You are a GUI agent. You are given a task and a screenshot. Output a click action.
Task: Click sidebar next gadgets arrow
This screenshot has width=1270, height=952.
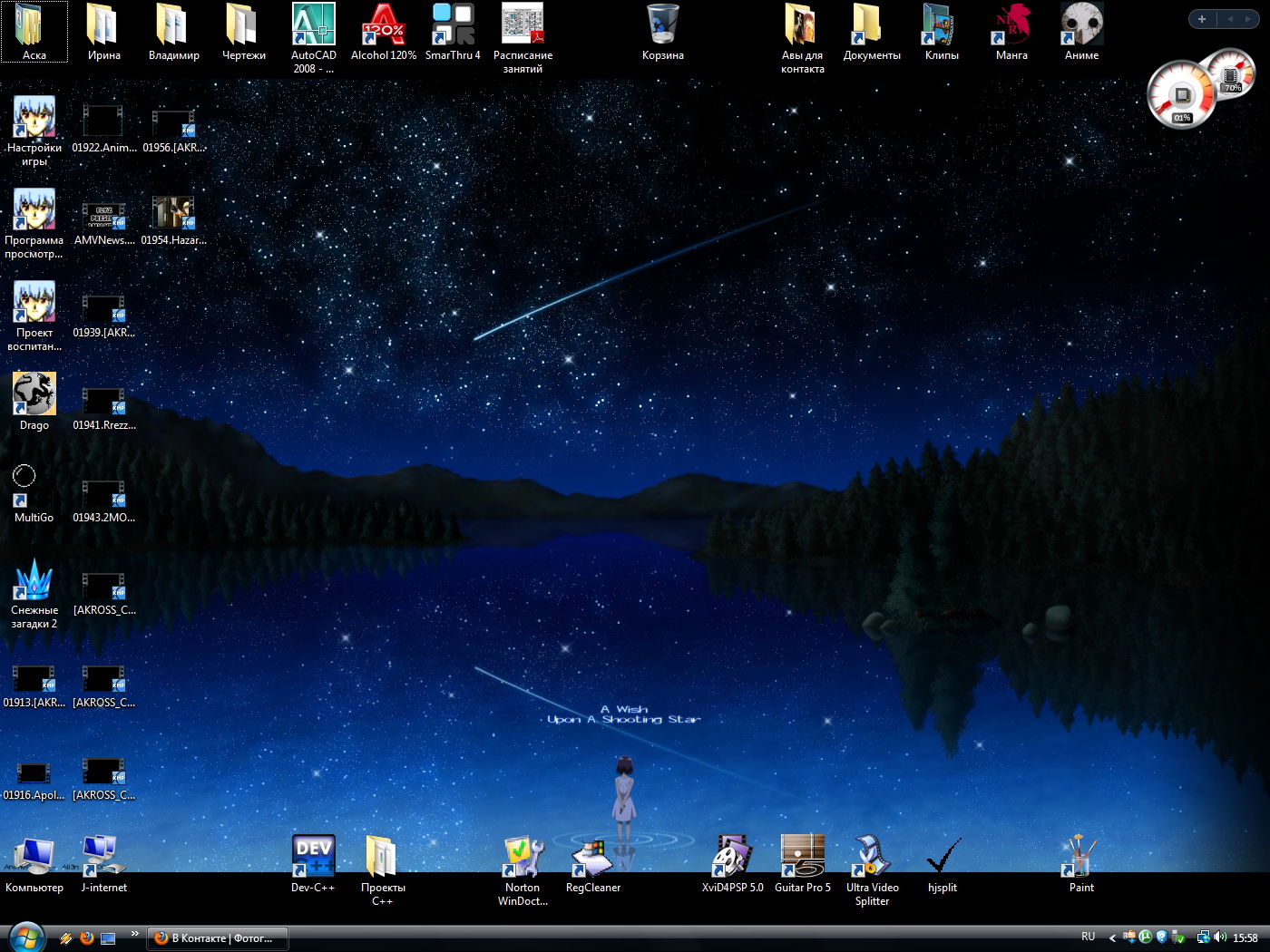pyautogui.click(x=1248, y=19)
